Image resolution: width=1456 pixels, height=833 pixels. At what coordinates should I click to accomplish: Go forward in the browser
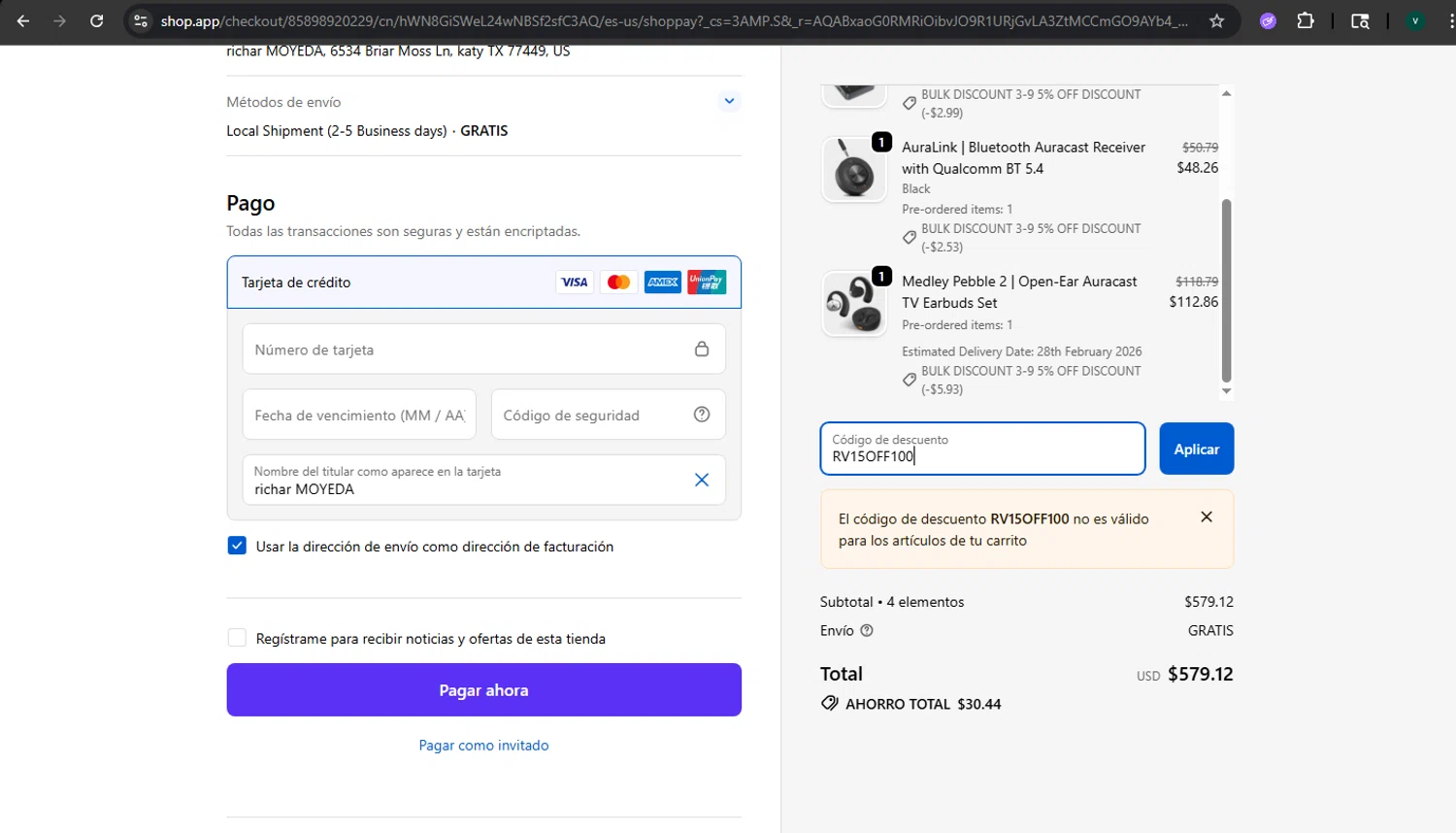(x=60, y=20)
